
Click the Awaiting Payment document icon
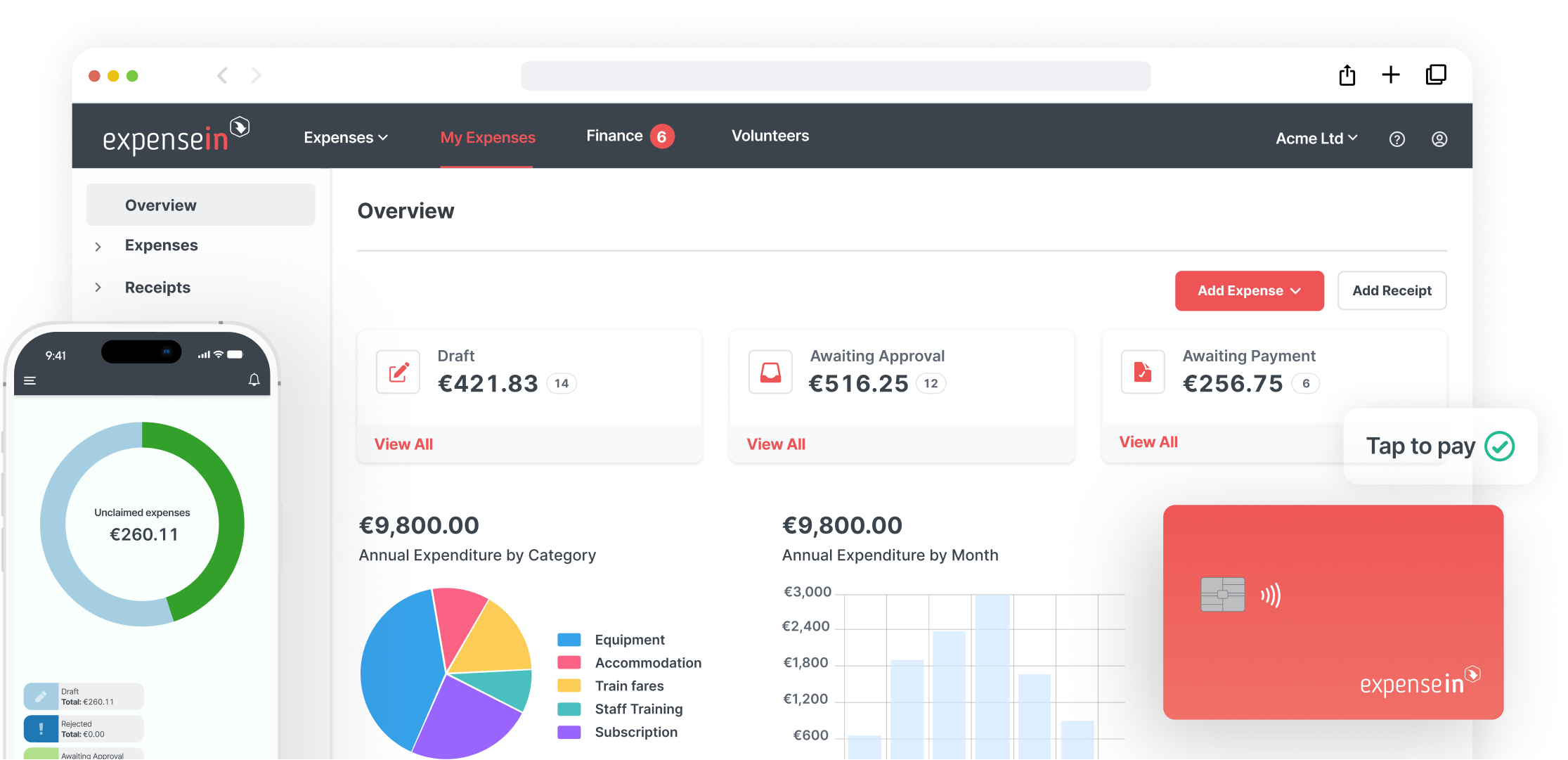[x=1143, y=372]
